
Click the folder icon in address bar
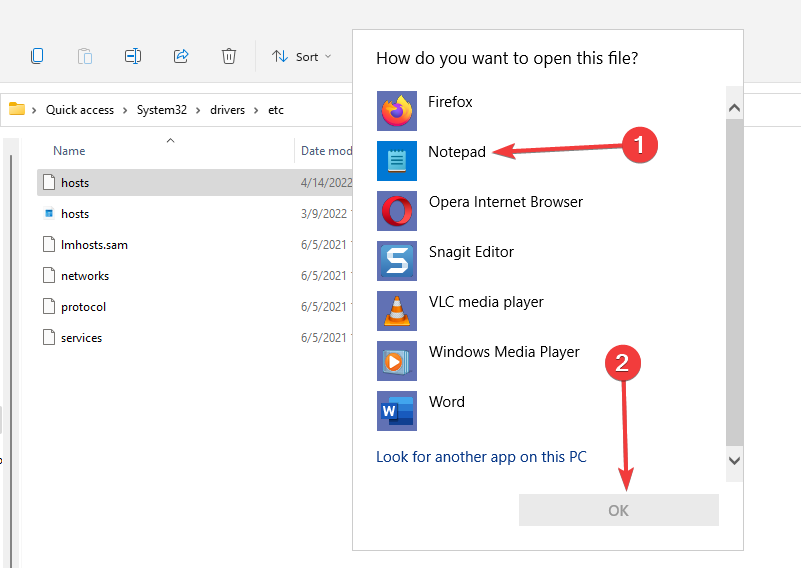pos(17,109)
